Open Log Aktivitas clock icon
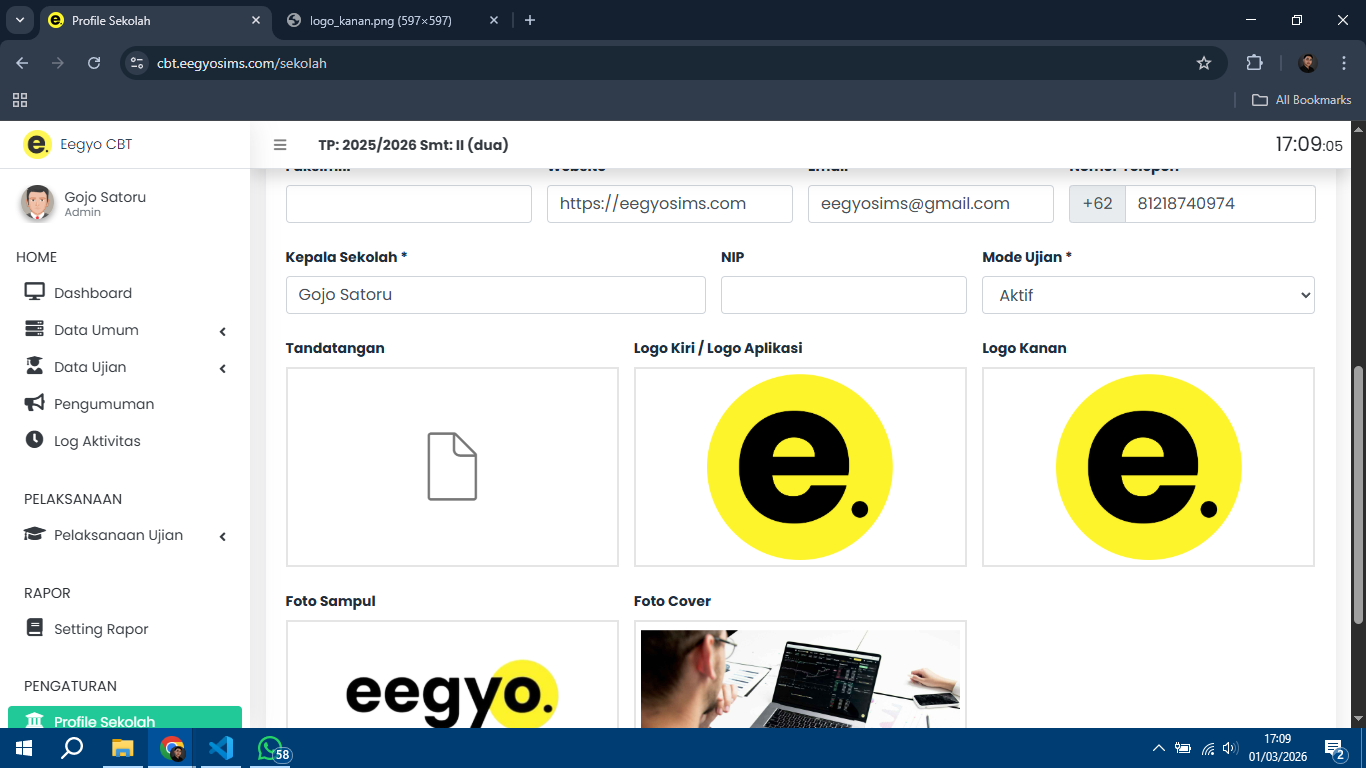 [35, 441]
